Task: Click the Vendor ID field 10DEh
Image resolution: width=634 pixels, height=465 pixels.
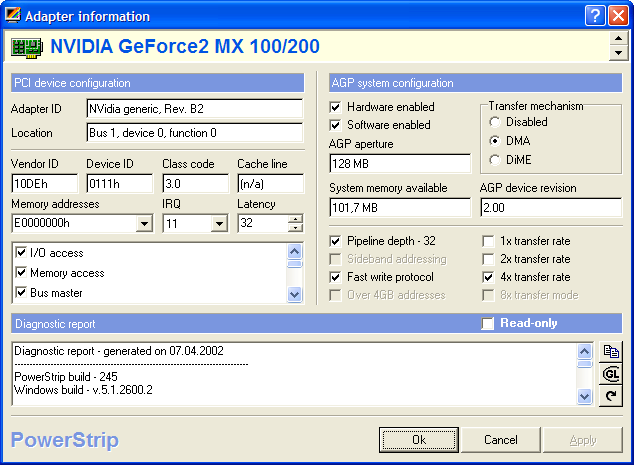Action: point(44,184)
